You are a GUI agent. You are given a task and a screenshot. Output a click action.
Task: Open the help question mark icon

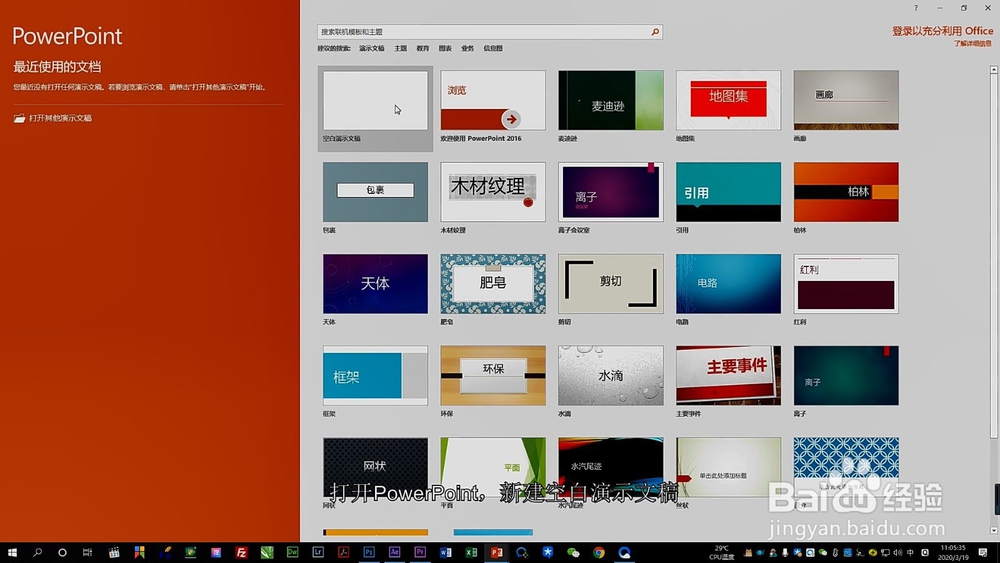(916, 8)
